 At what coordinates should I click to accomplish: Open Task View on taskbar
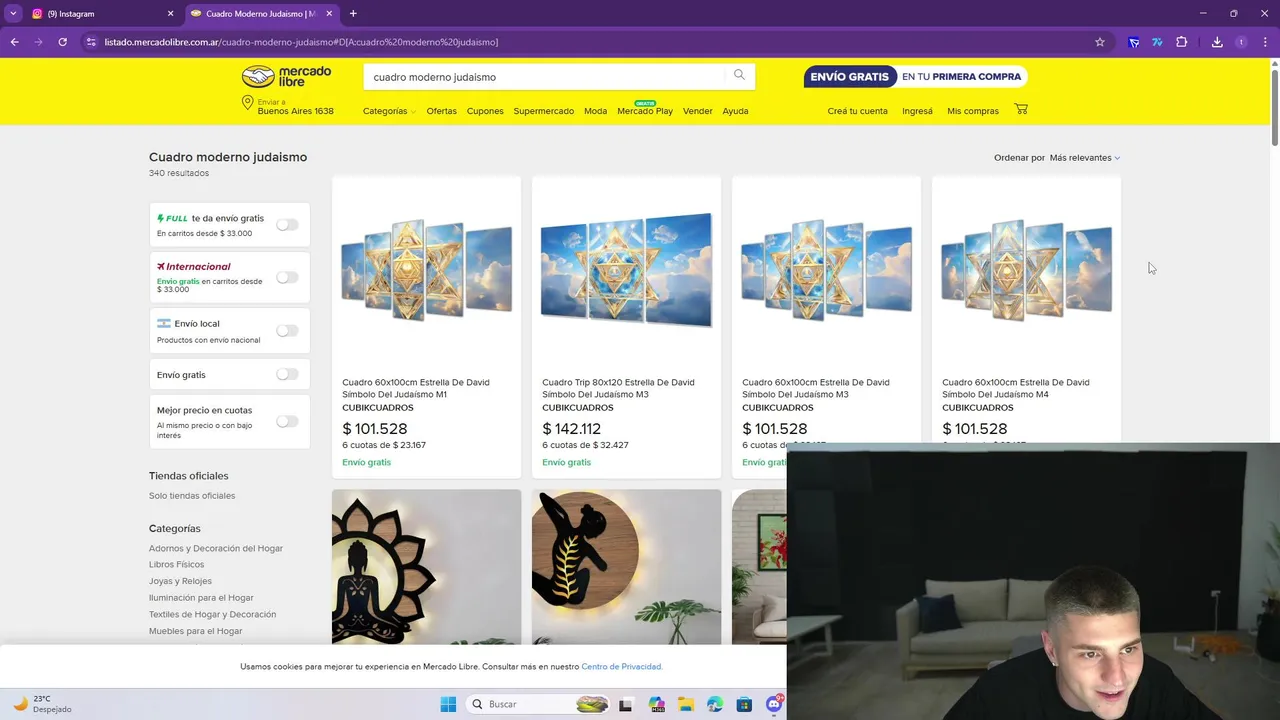pos(625,704)
